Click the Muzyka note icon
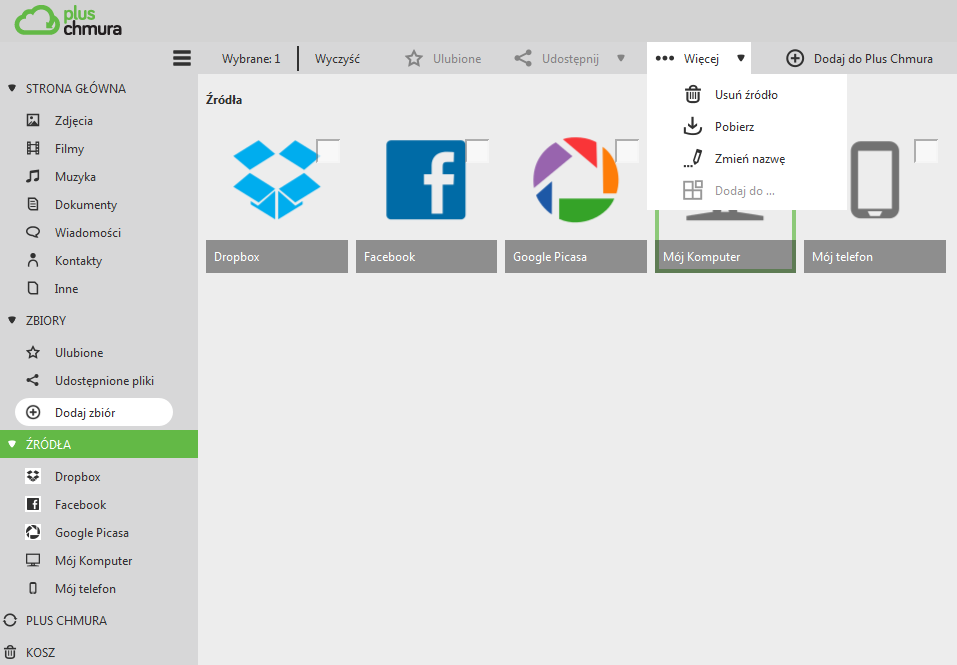957x665 pixels. (x=33, y=176)
